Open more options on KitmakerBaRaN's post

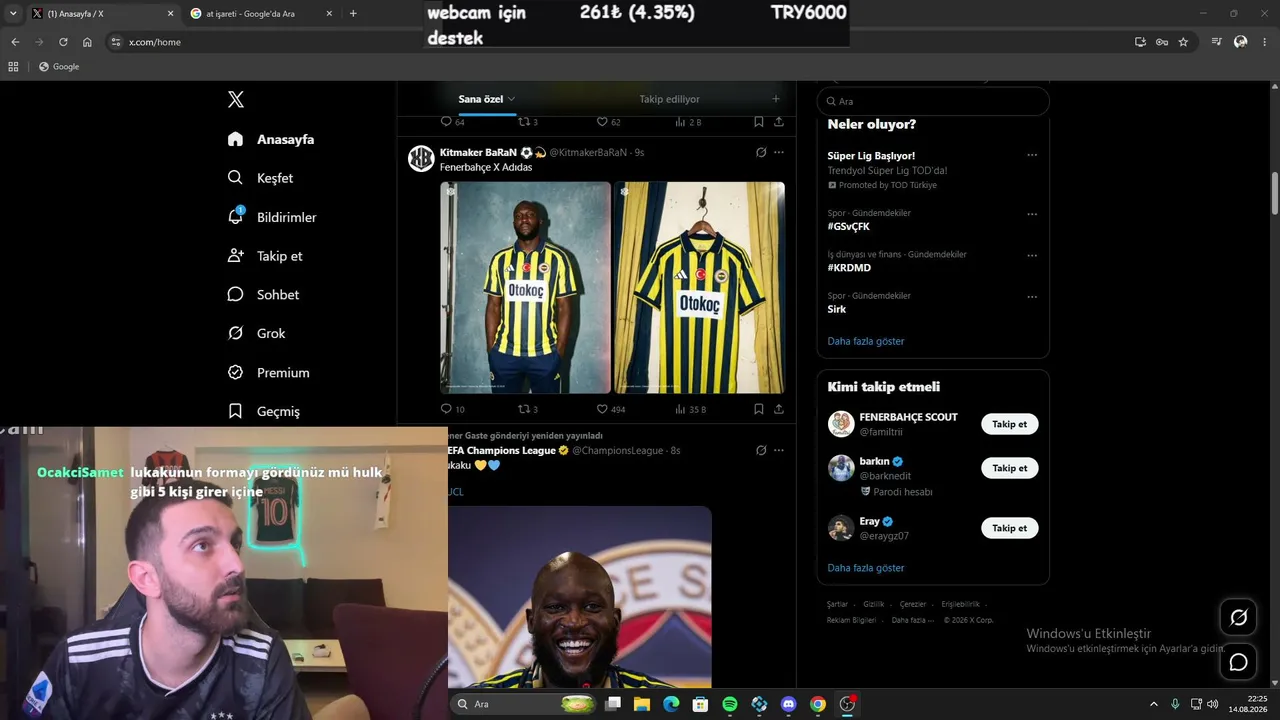(779, 152)
